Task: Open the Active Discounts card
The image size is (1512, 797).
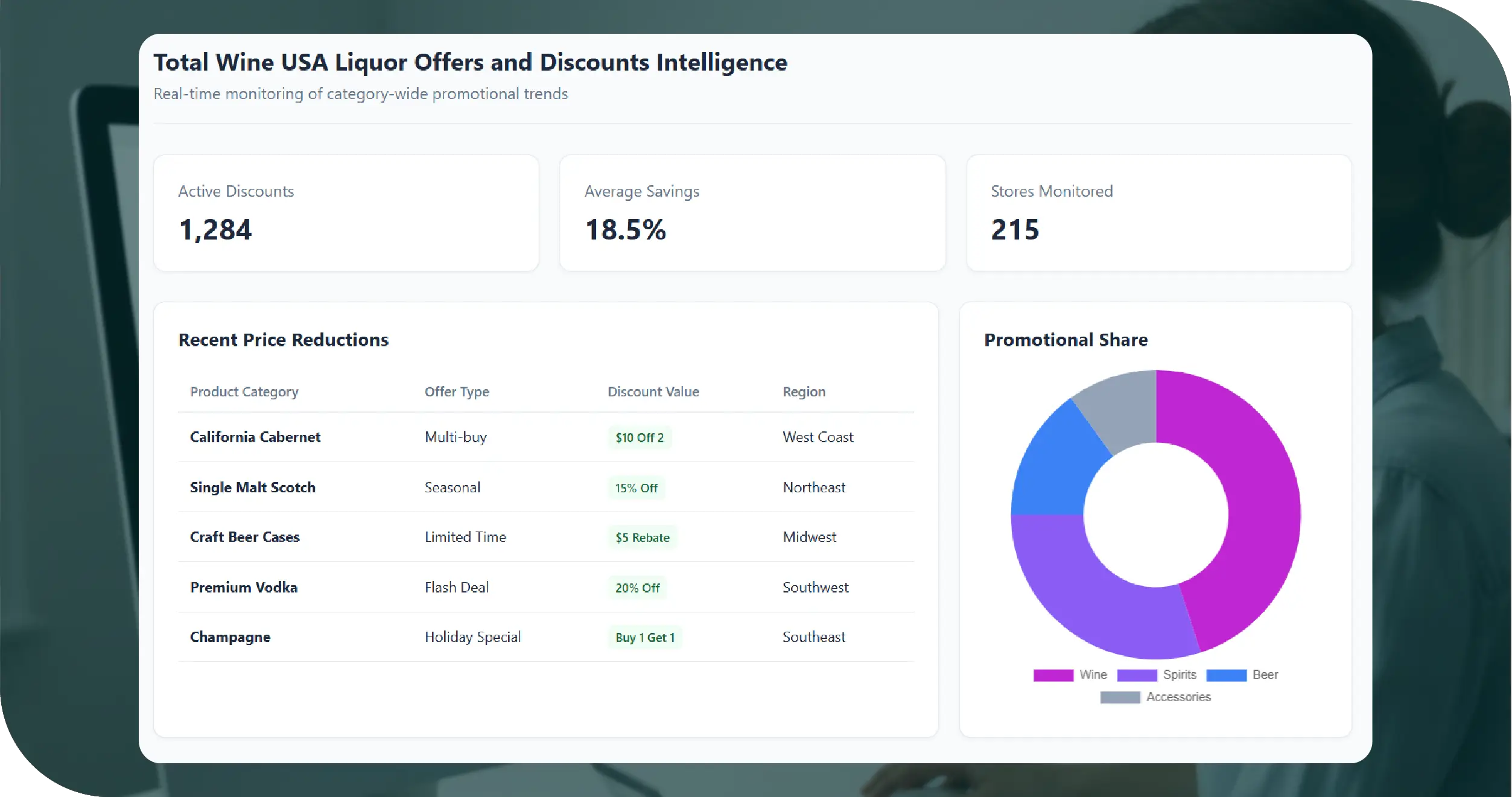Action: [x=346, y=213]
